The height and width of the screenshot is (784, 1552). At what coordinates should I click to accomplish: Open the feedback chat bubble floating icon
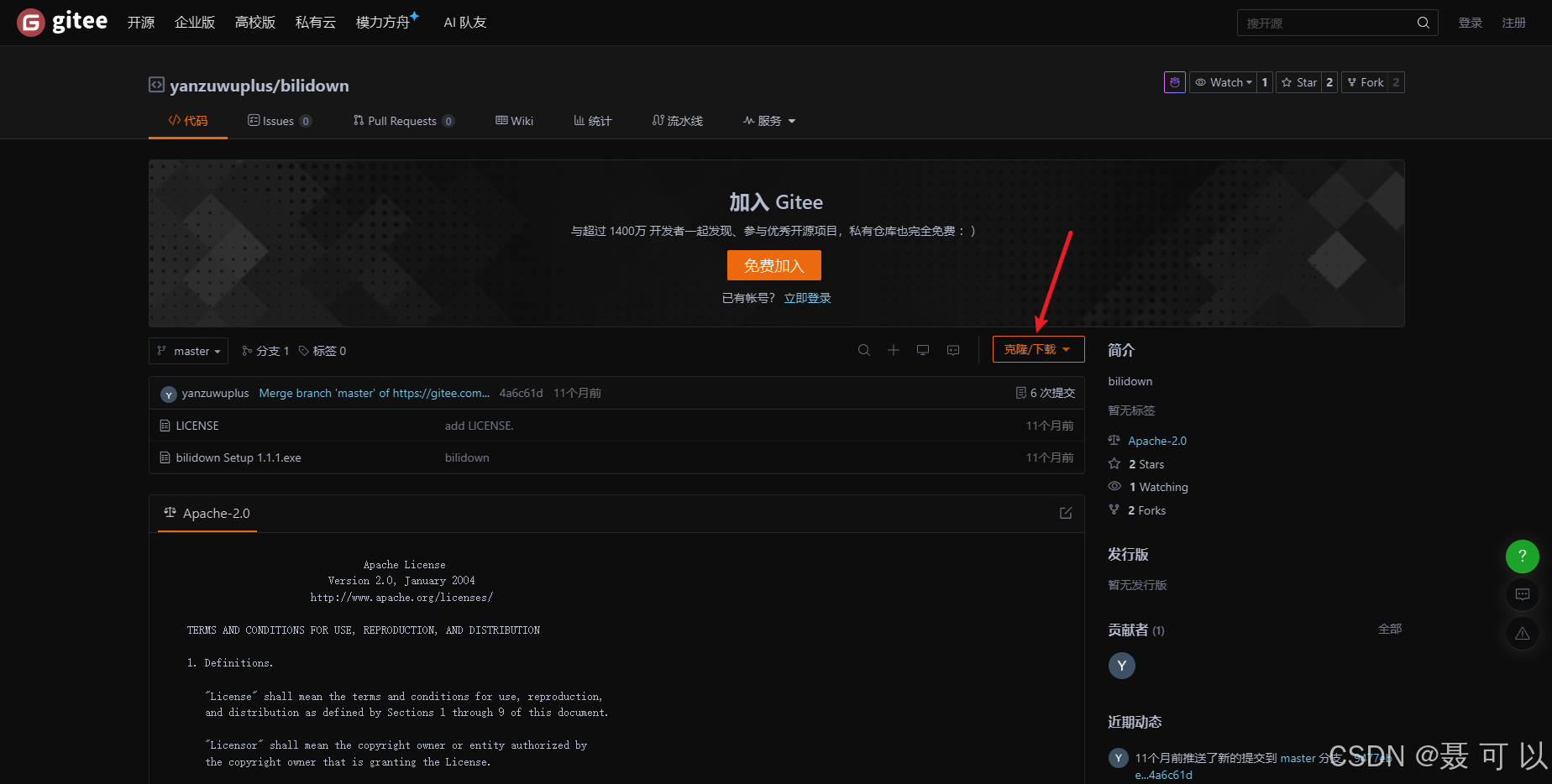point(1523,594)
